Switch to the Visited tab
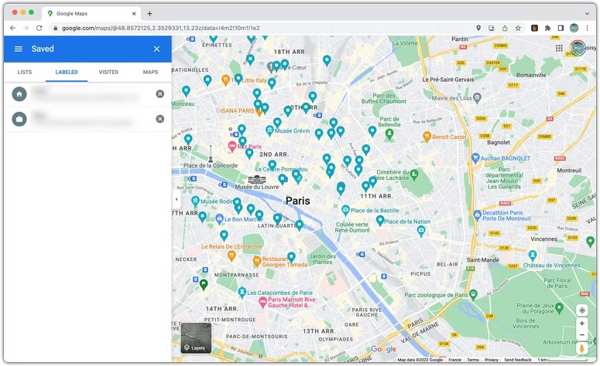Screen dimensions: 600x366 (109, 72)
